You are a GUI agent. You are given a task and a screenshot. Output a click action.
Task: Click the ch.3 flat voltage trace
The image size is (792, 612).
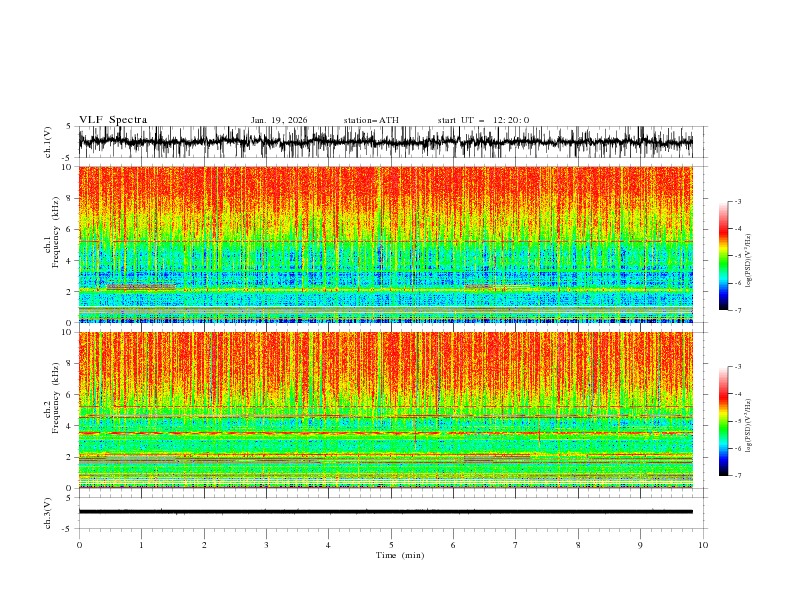[x=385, y=512]
